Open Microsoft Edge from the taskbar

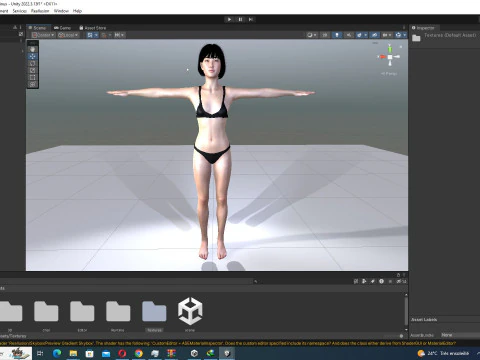coord(57,353)
